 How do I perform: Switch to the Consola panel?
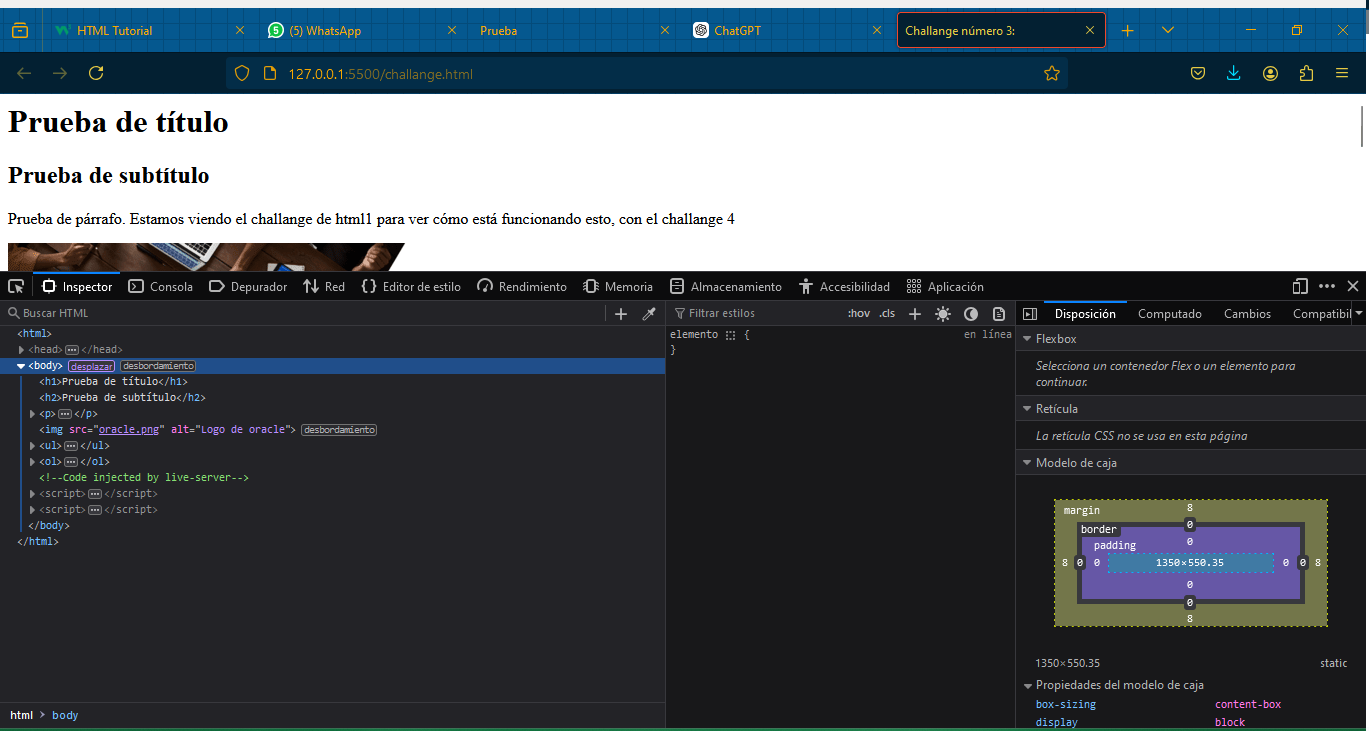coord(161,286)
